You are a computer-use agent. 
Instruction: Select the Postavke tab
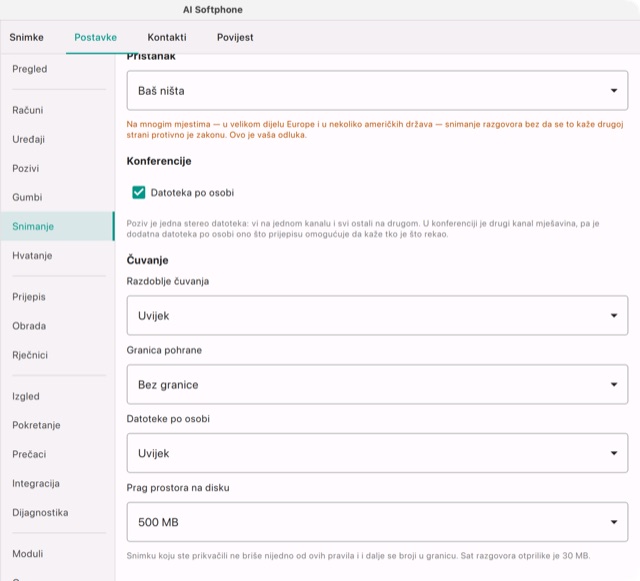click(x=96, y=37)
